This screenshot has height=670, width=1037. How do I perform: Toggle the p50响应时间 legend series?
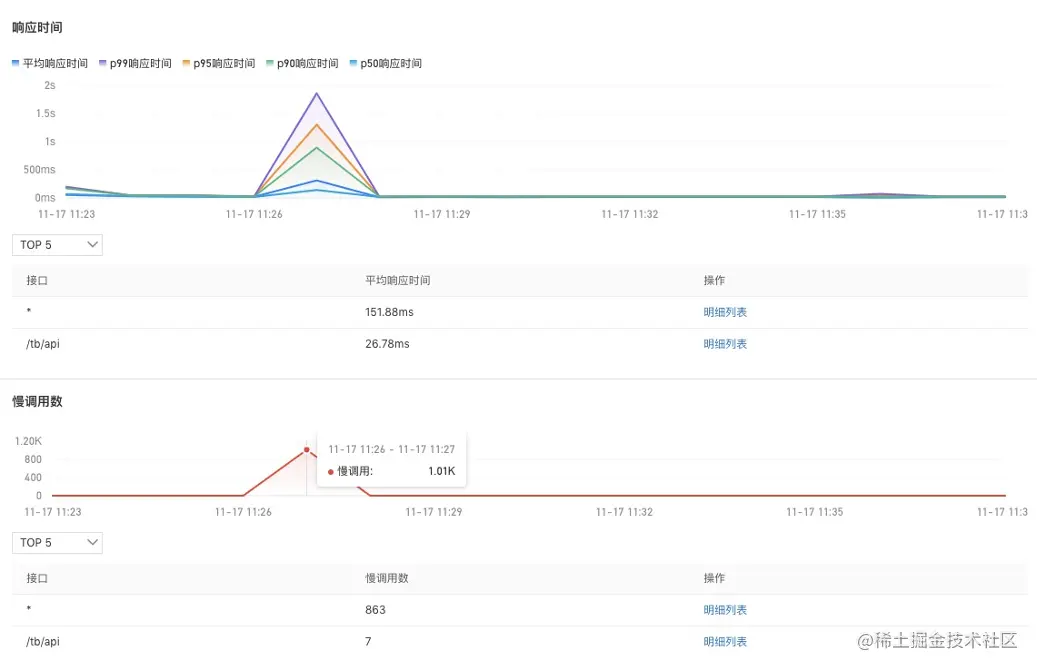(x=386, y=63)
